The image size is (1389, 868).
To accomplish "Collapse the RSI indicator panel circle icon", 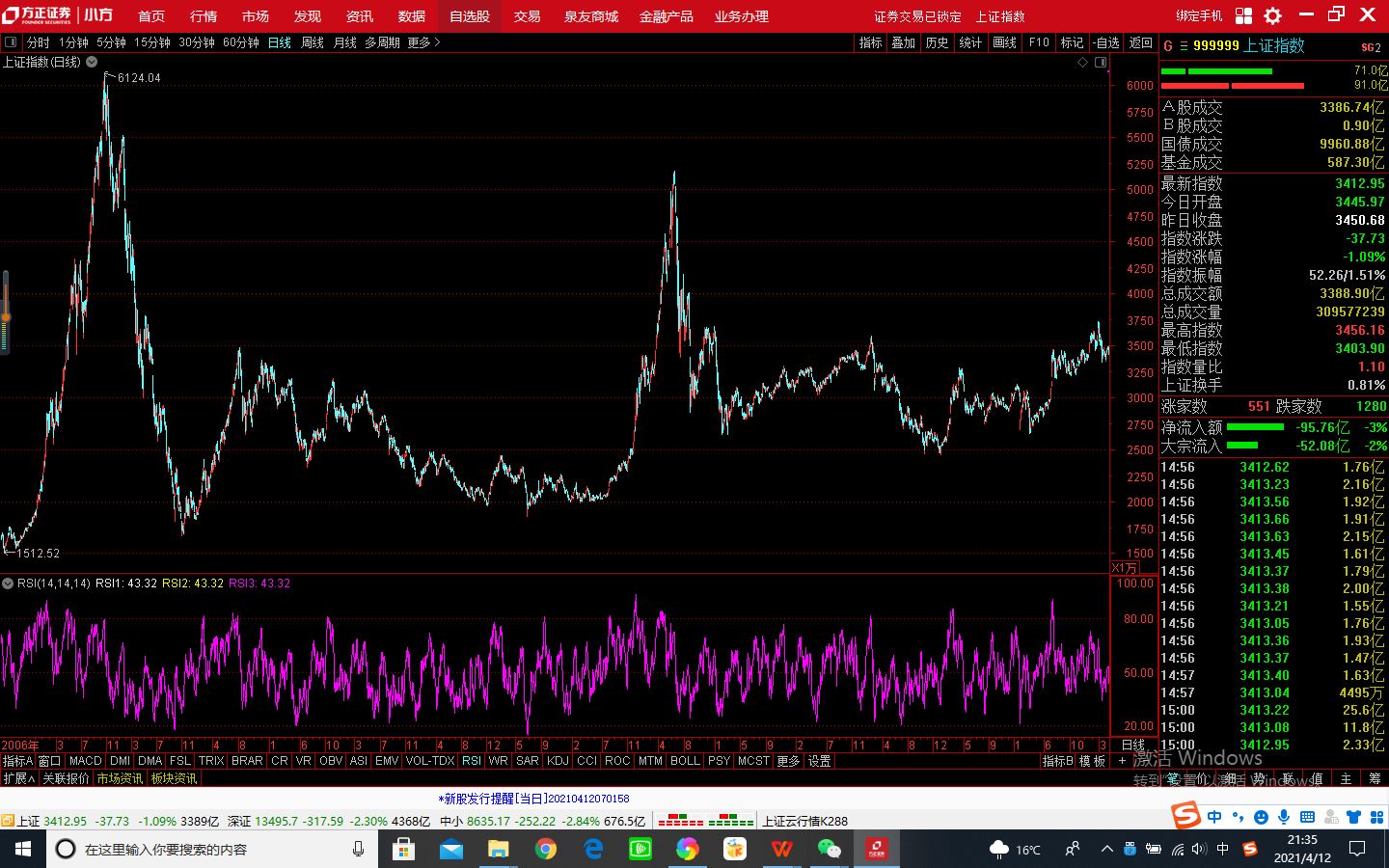I will [8, 583].
